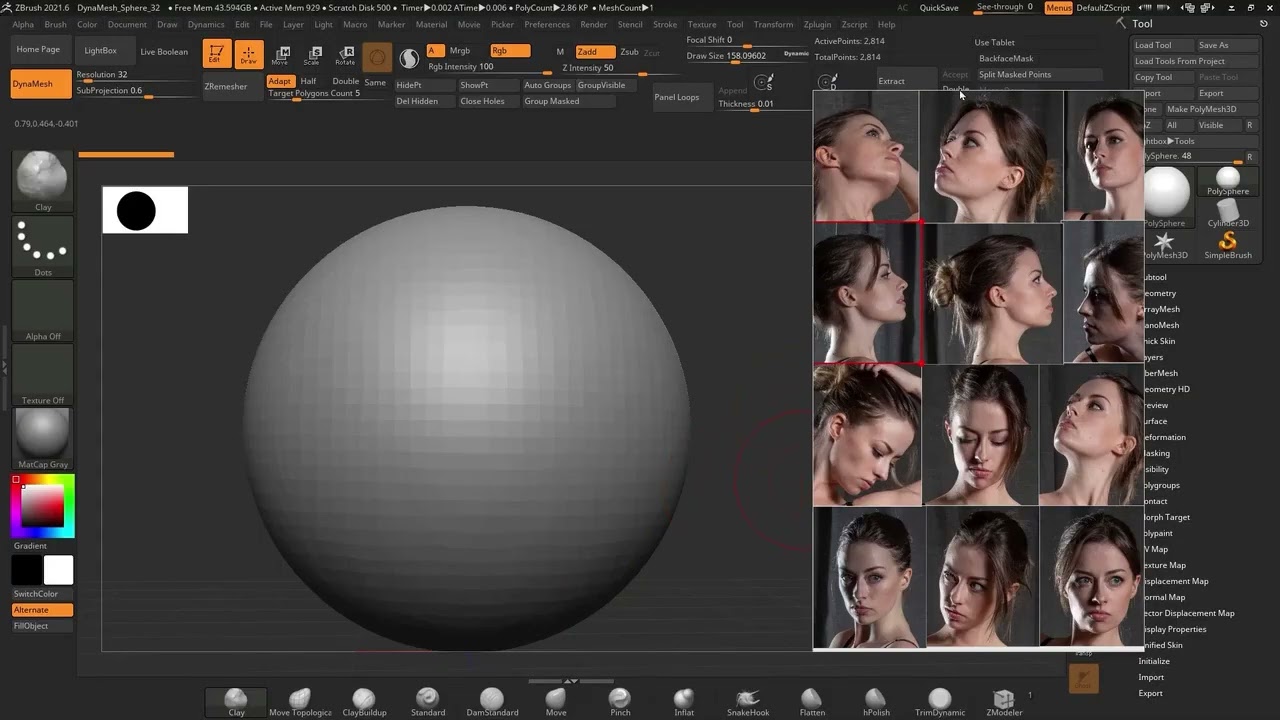Choose the Cylinder3D tool
The width and height of the screenshot is (1280, 720).
click(x=1227, y=212)
